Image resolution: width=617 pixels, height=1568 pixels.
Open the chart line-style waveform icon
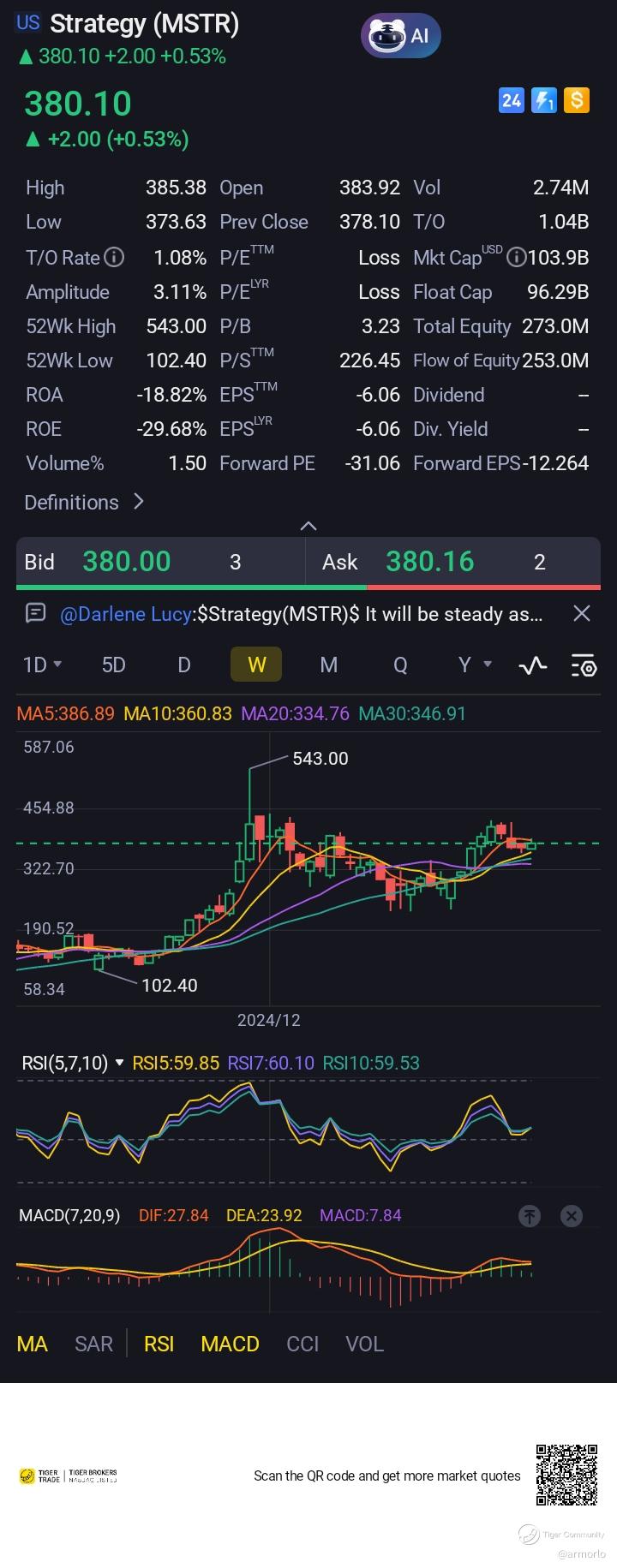click(533, 665)
